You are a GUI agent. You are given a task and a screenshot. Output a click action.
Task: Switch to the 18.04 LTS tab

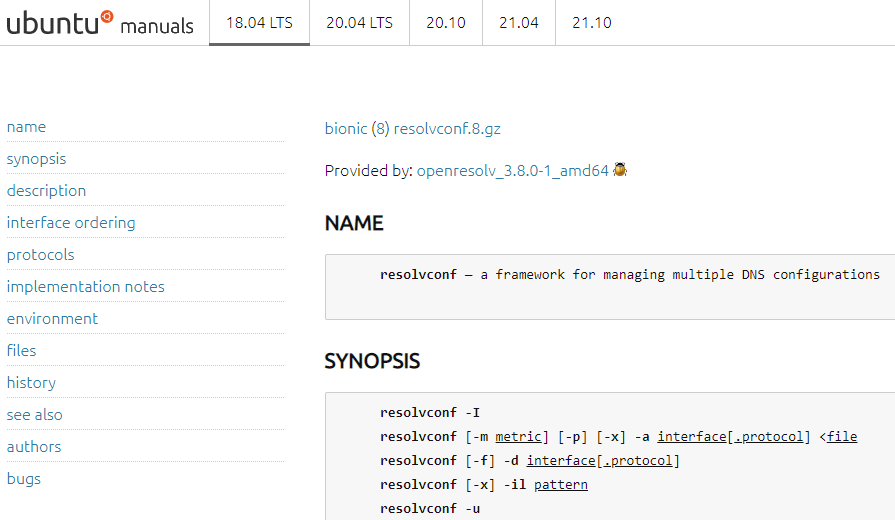point(259,23)
